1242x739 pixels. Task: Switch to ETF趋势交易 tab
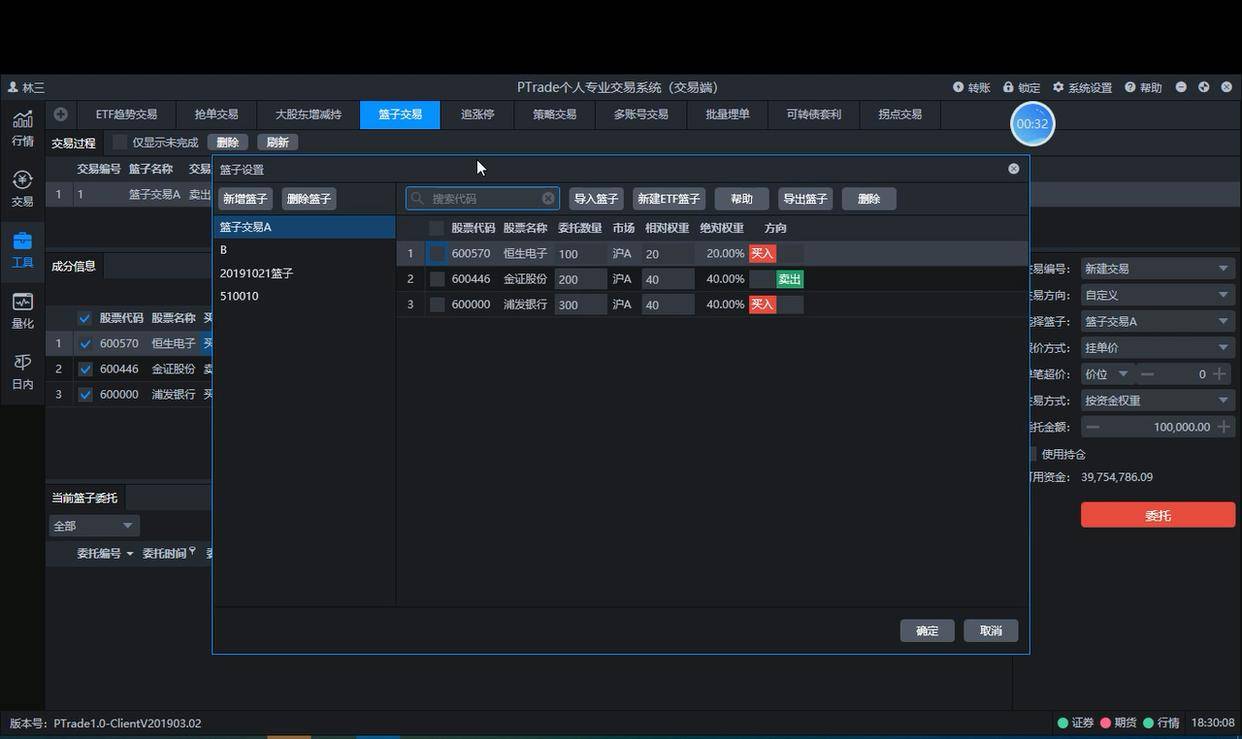pos(126,114)
